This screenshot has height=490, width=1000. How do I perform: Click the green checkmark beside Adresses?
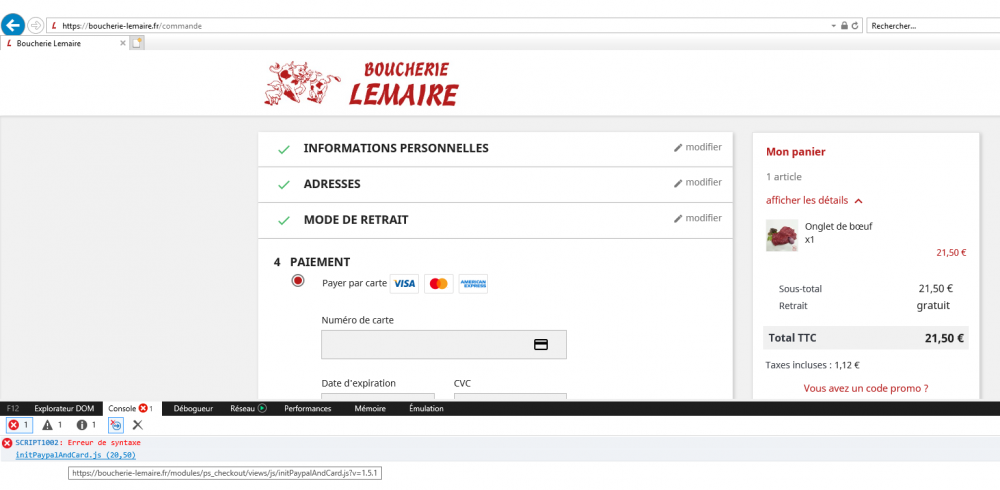[x=284, y=185]
